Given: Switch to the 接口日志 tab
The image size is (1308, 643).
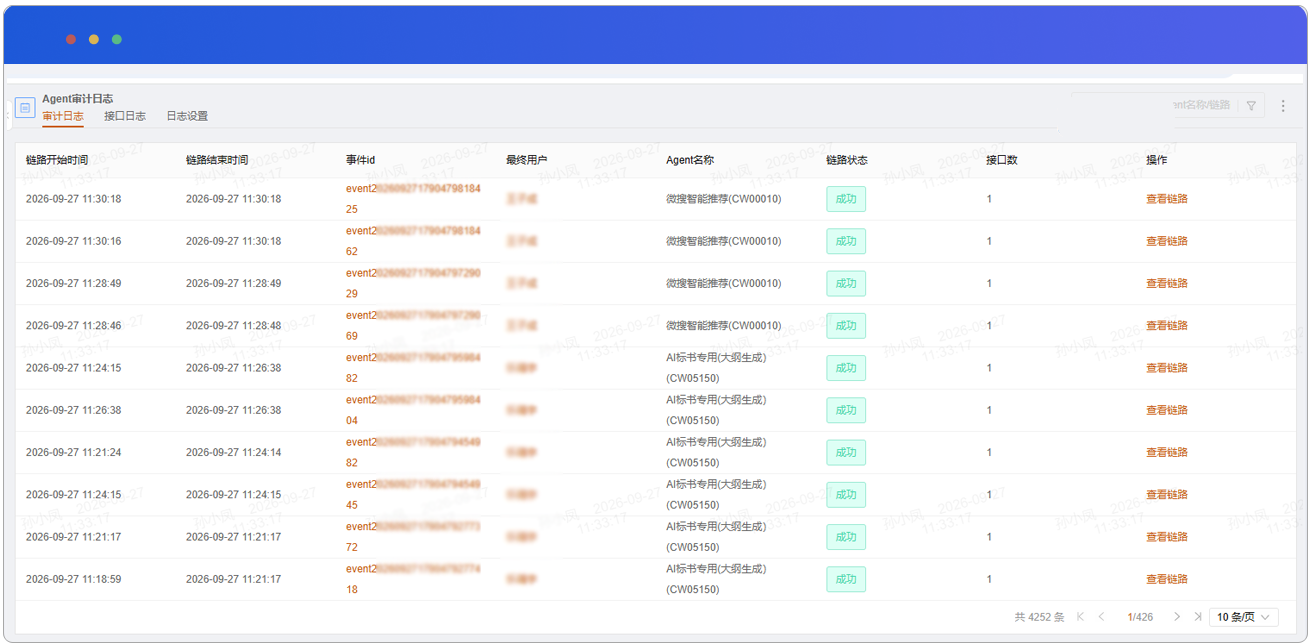Looking at the screenshot, I should [125, 116].
